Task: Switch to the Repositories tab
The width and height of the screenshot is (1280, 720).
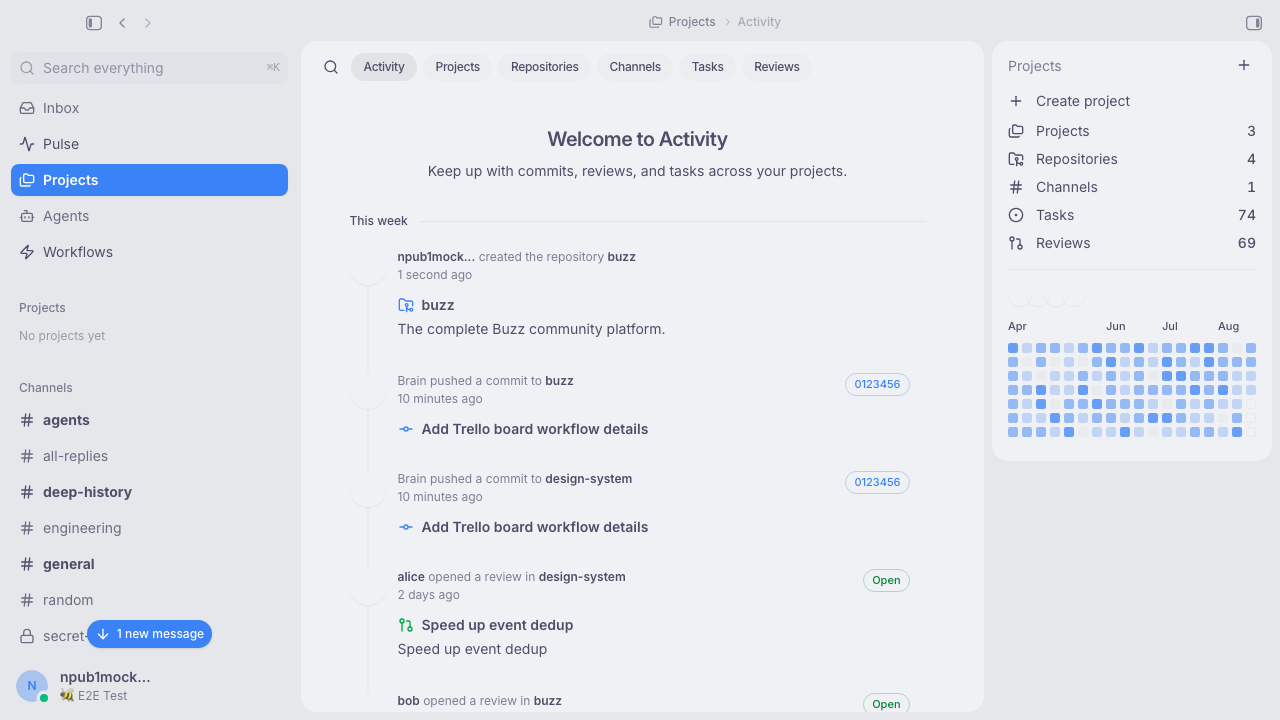Action: (545, 67)
